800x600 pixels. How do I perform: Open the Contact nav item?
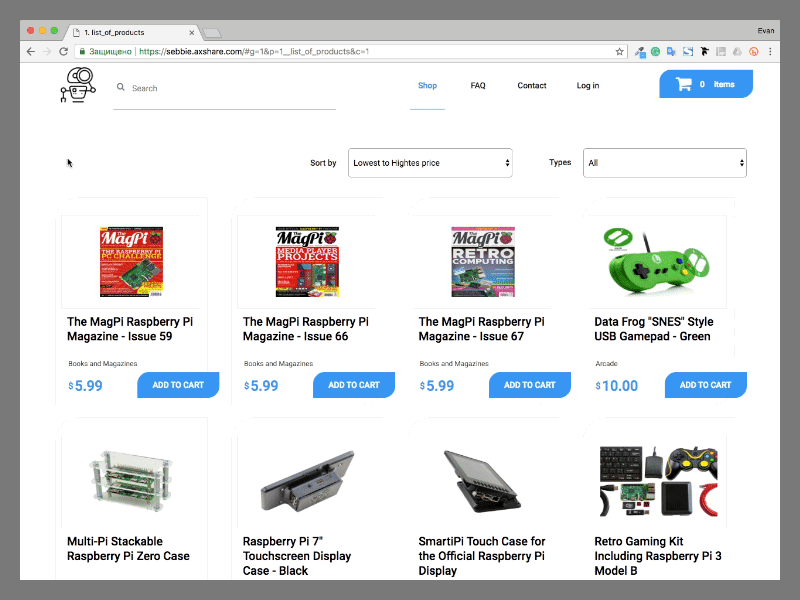(532, 85)
